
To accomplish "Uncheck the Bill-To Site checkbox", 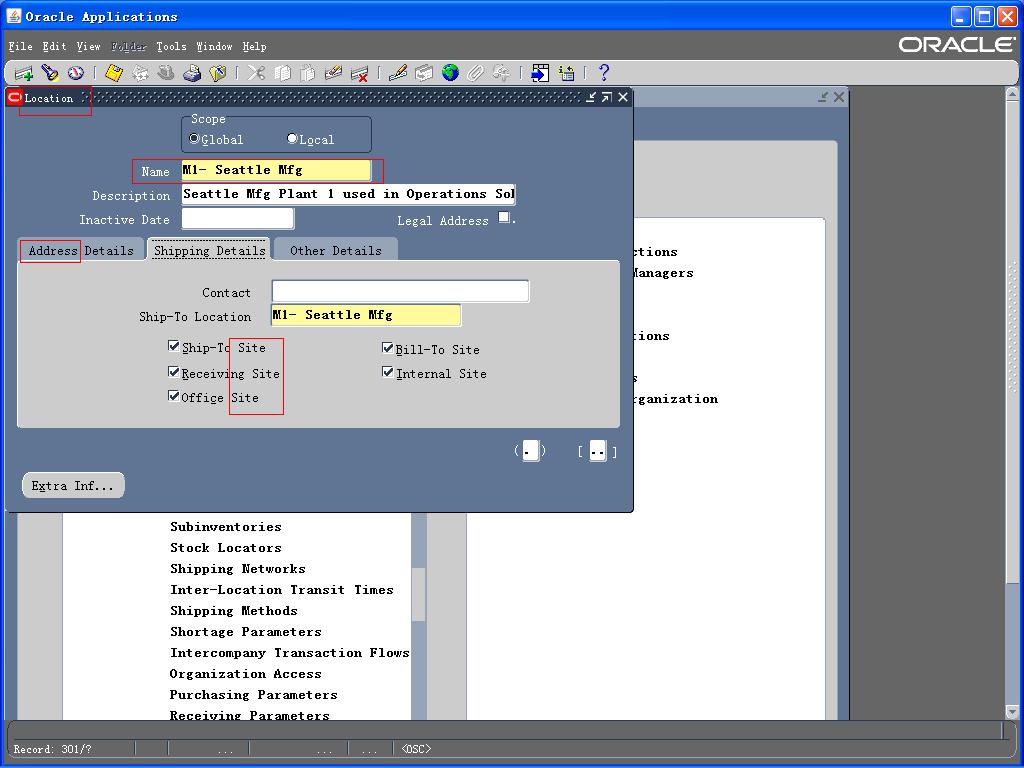I will point(388,347).
